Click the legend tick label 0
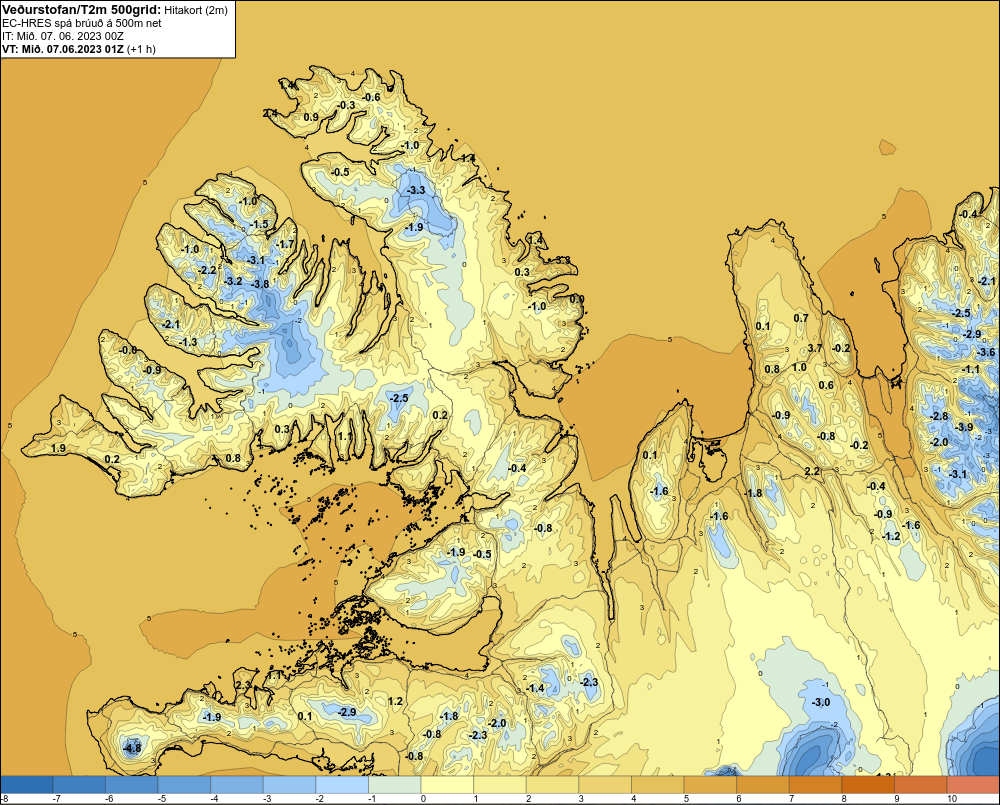Viewport: 1000px width, 805px height. point(422,799)
